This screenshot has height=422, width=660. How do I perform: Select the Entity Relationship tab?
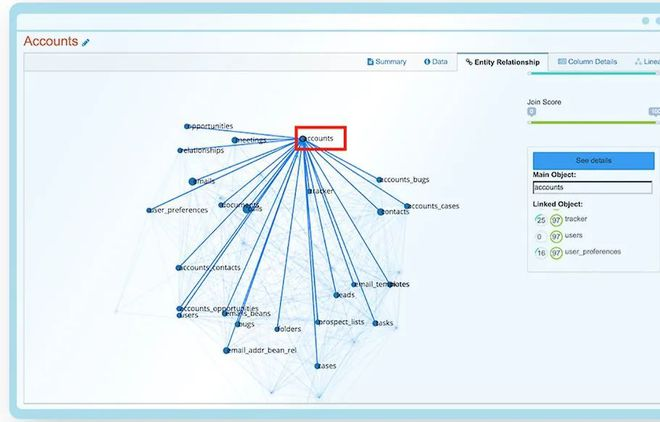click(502, 63)
